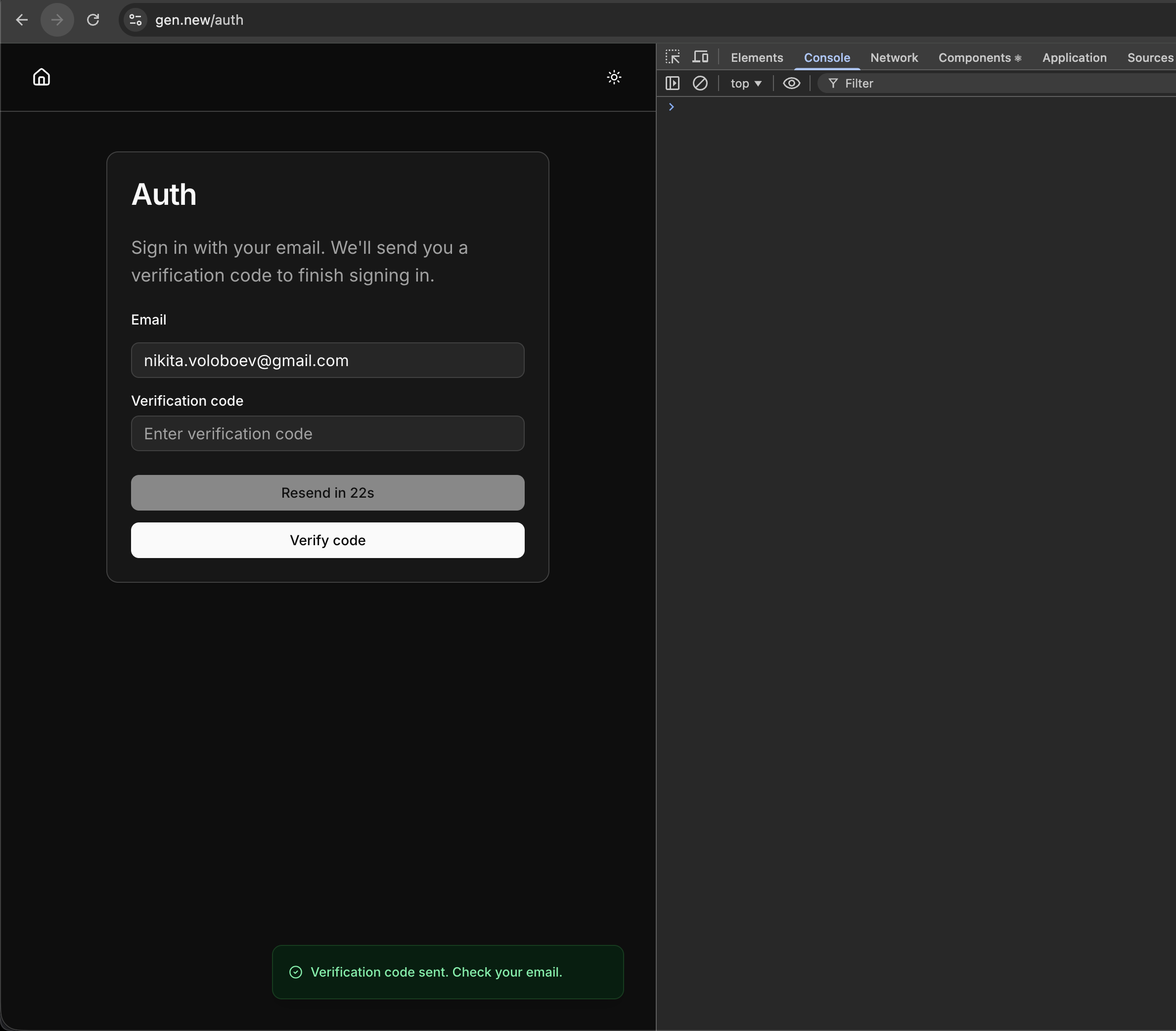Image resolution: width=1176 pixels, height=1031 pixels.
Task: Click the verification code sent toast
Action: pos(448,972)
